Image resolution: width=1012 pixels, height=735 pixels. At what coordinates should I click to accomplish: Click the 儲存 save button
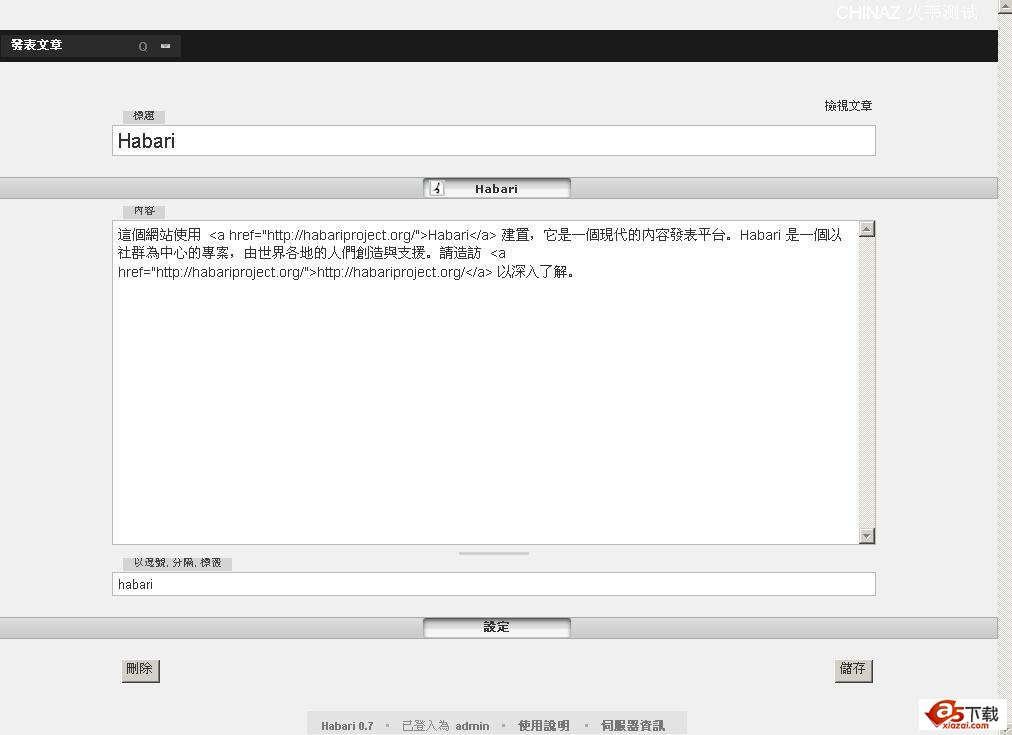853,670
